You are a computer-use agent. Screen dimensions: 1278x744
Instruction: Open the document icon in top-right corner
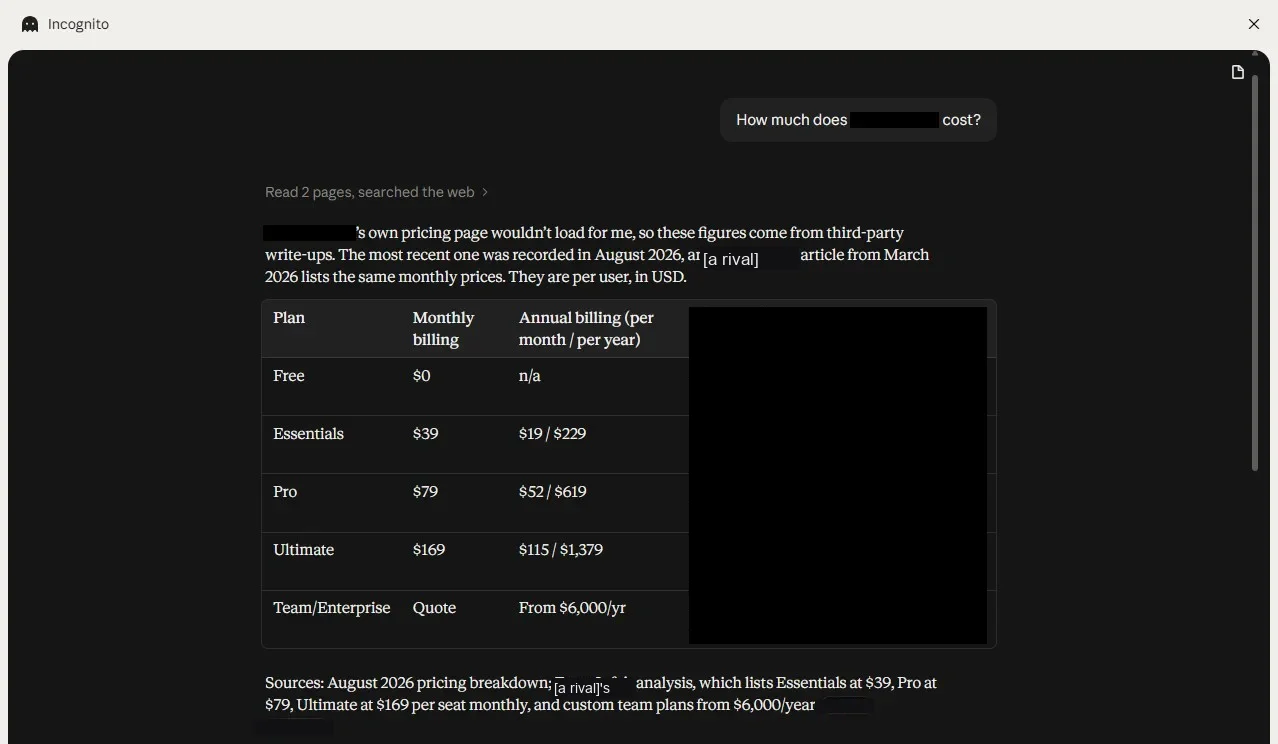[x=1237, y=72]
